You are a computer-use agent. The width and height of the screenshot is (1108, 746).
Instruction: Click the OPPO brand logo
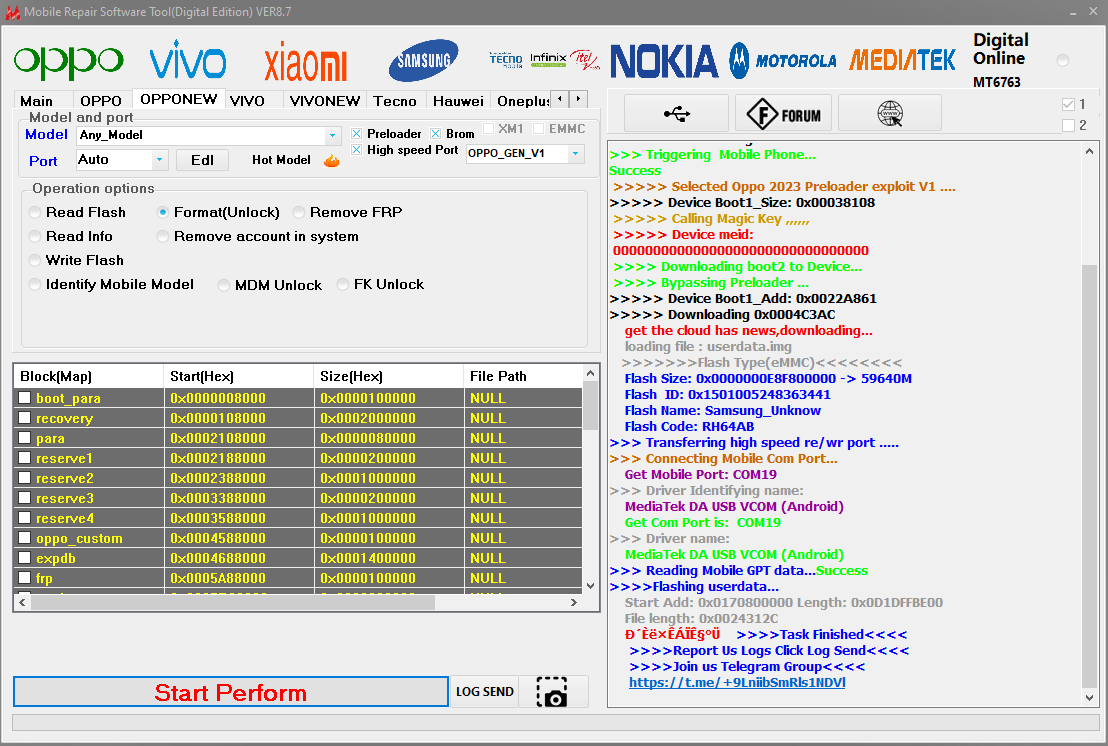69,62
